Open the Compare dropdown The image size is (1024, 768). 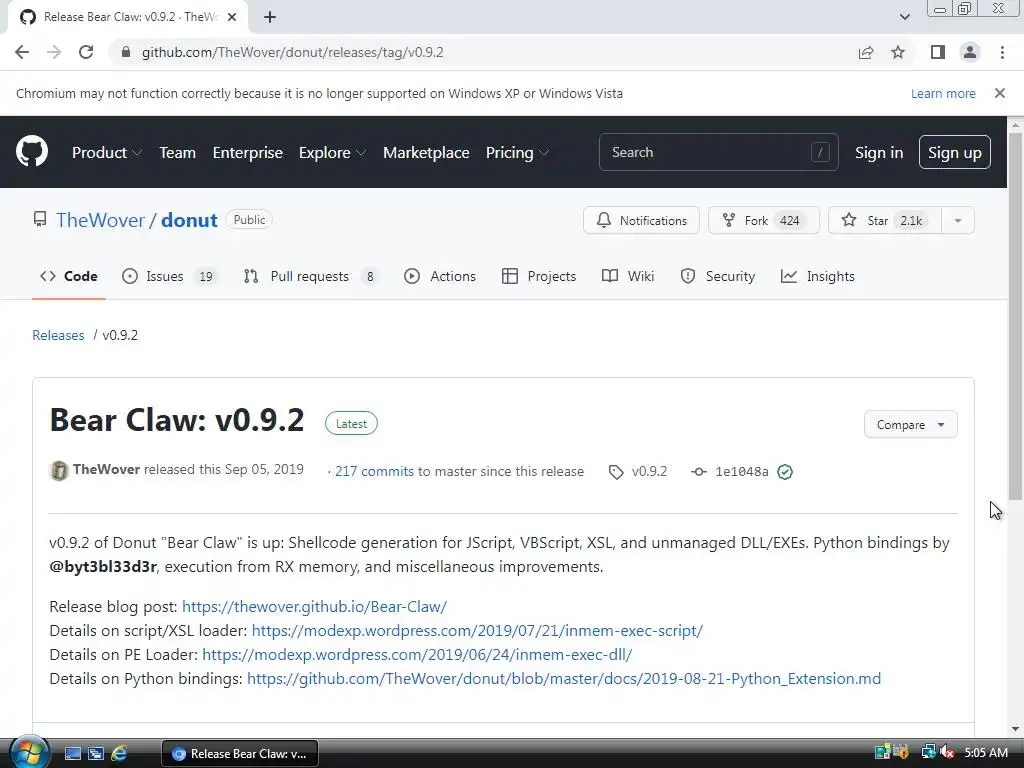(910, 424)
